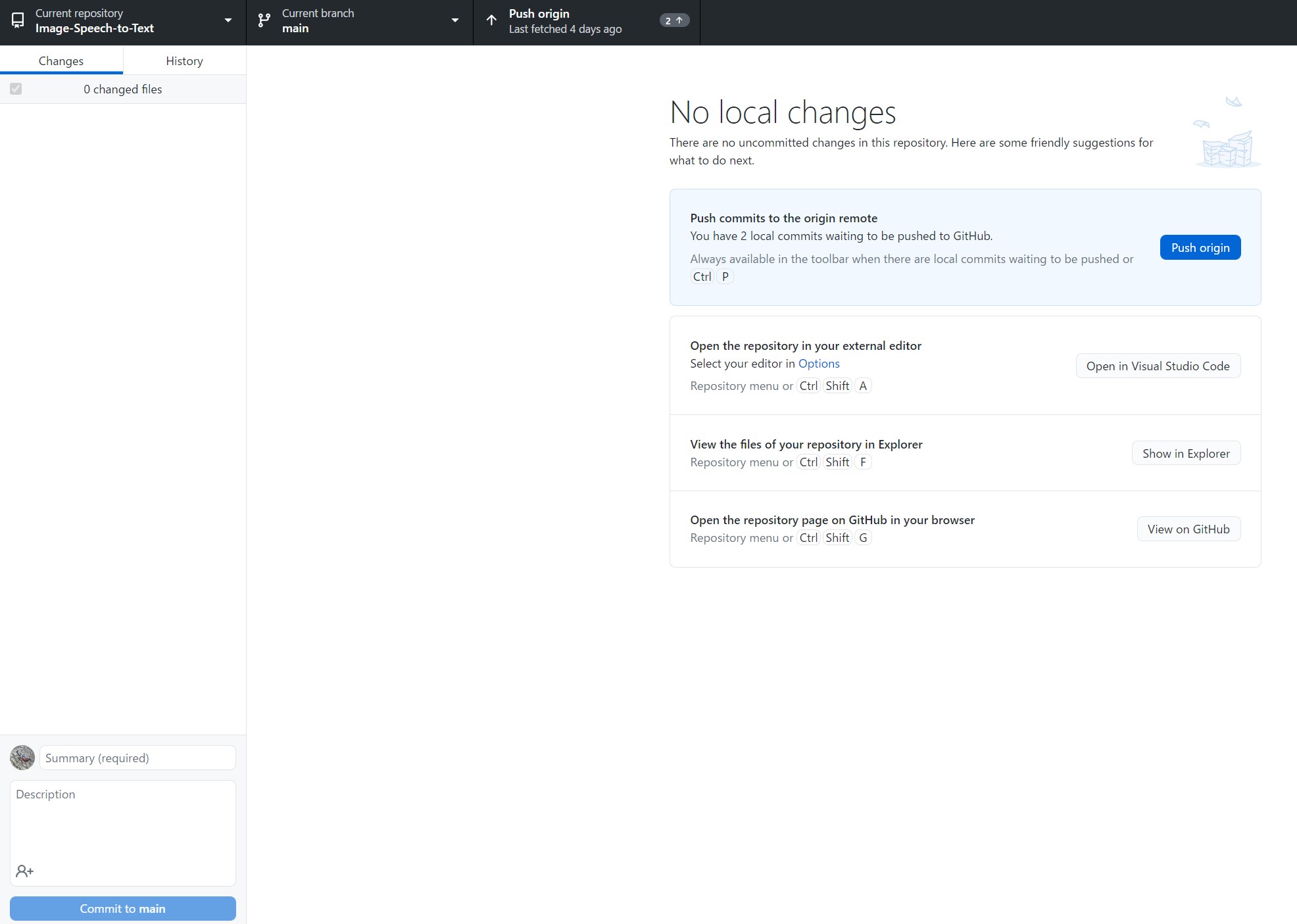Expand the Current branch dropdown arrow
This screenshot has width=1297, height=924.
pyautogui.click(x=455, y=20)
